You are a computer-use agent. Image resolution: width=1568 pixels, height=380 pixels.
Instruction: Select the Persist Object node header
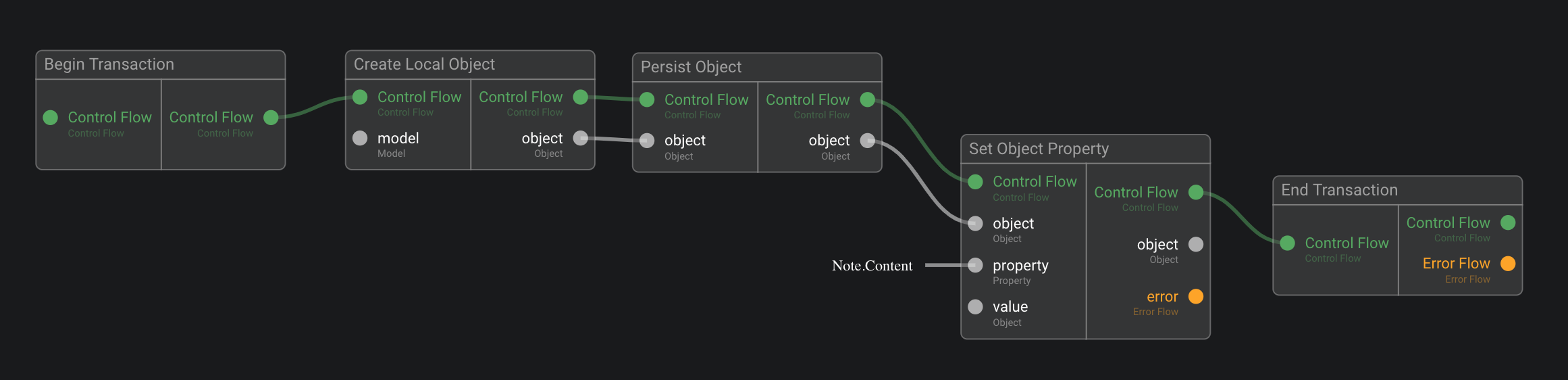(691, 68)
